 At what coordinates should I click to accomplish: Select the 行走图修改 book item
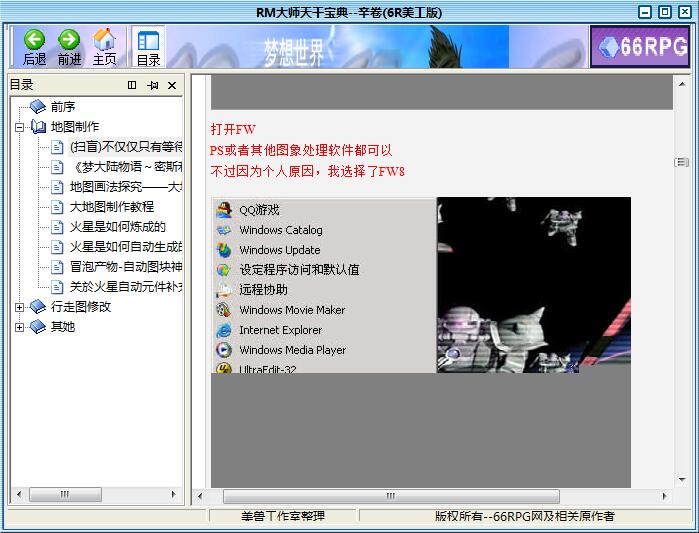81,307
